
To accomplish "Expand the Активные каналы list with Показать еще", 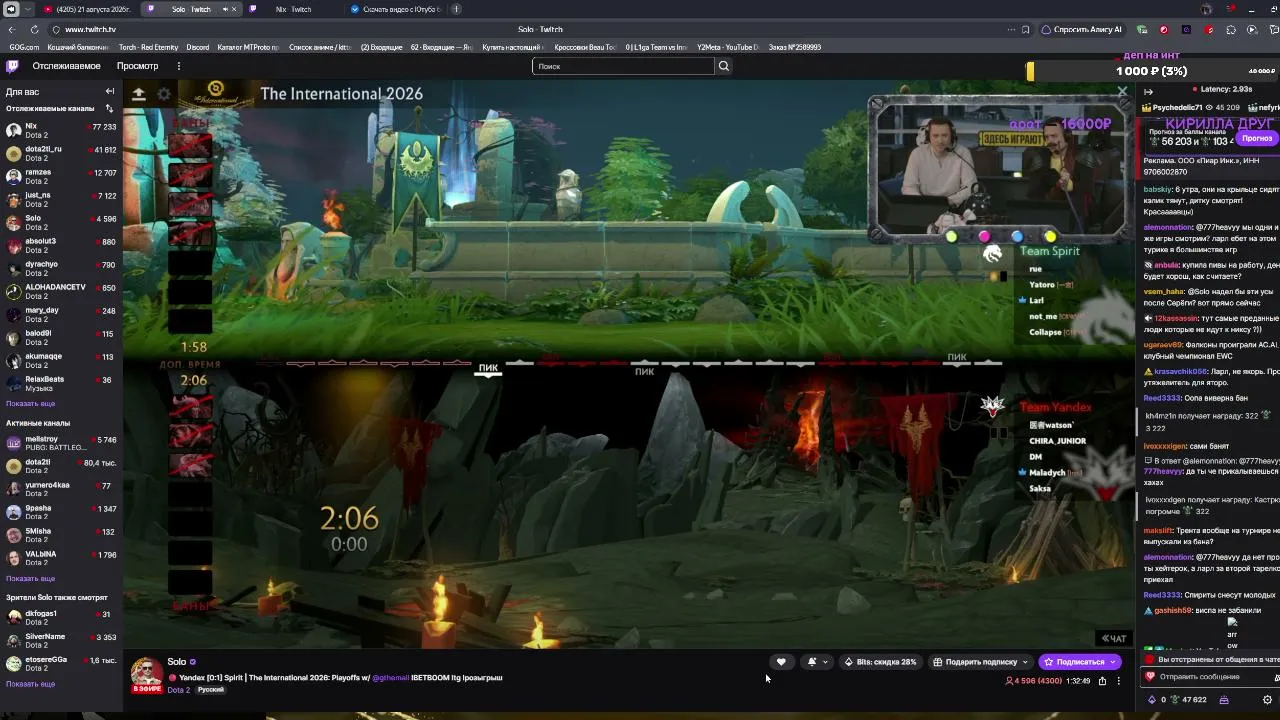I will pyautogui.click(x=30, y=578).
